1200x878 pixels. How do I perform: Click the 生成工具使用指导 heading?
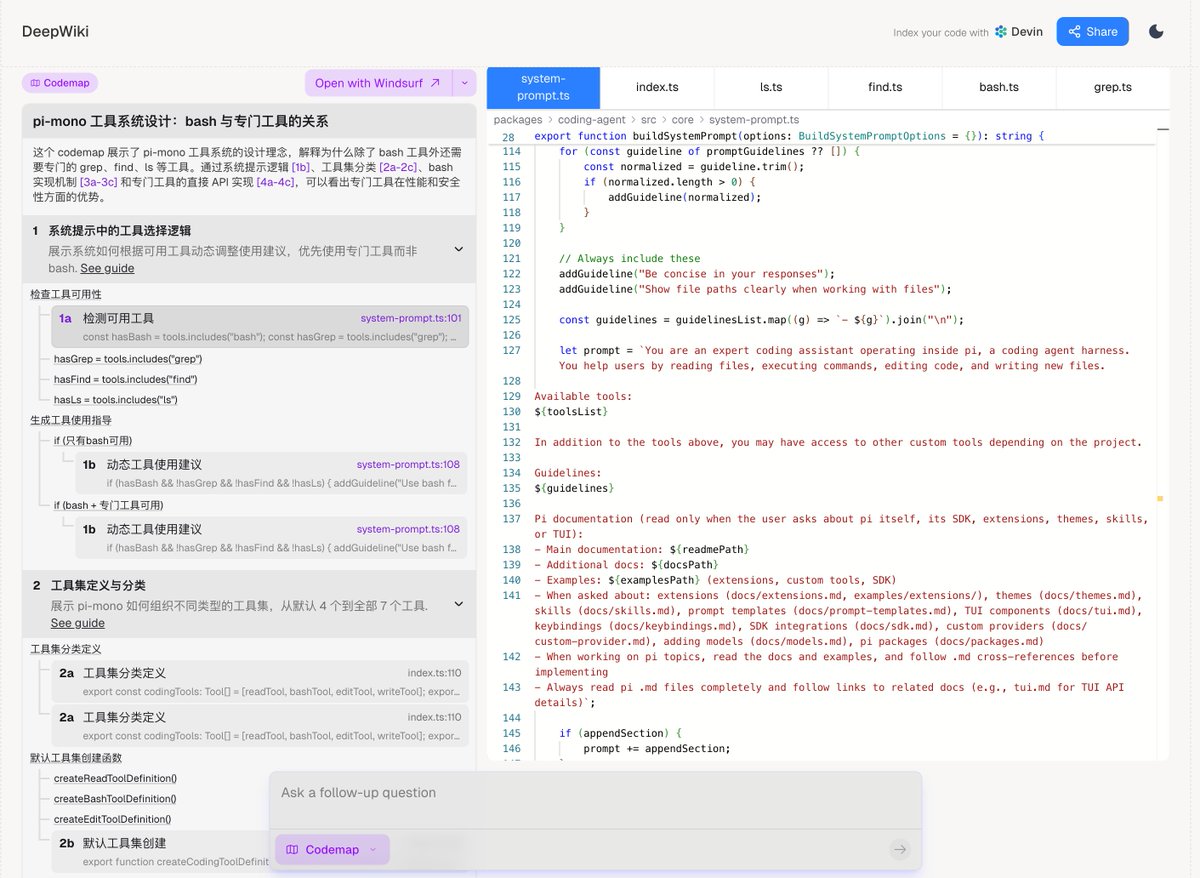point(71,420)
